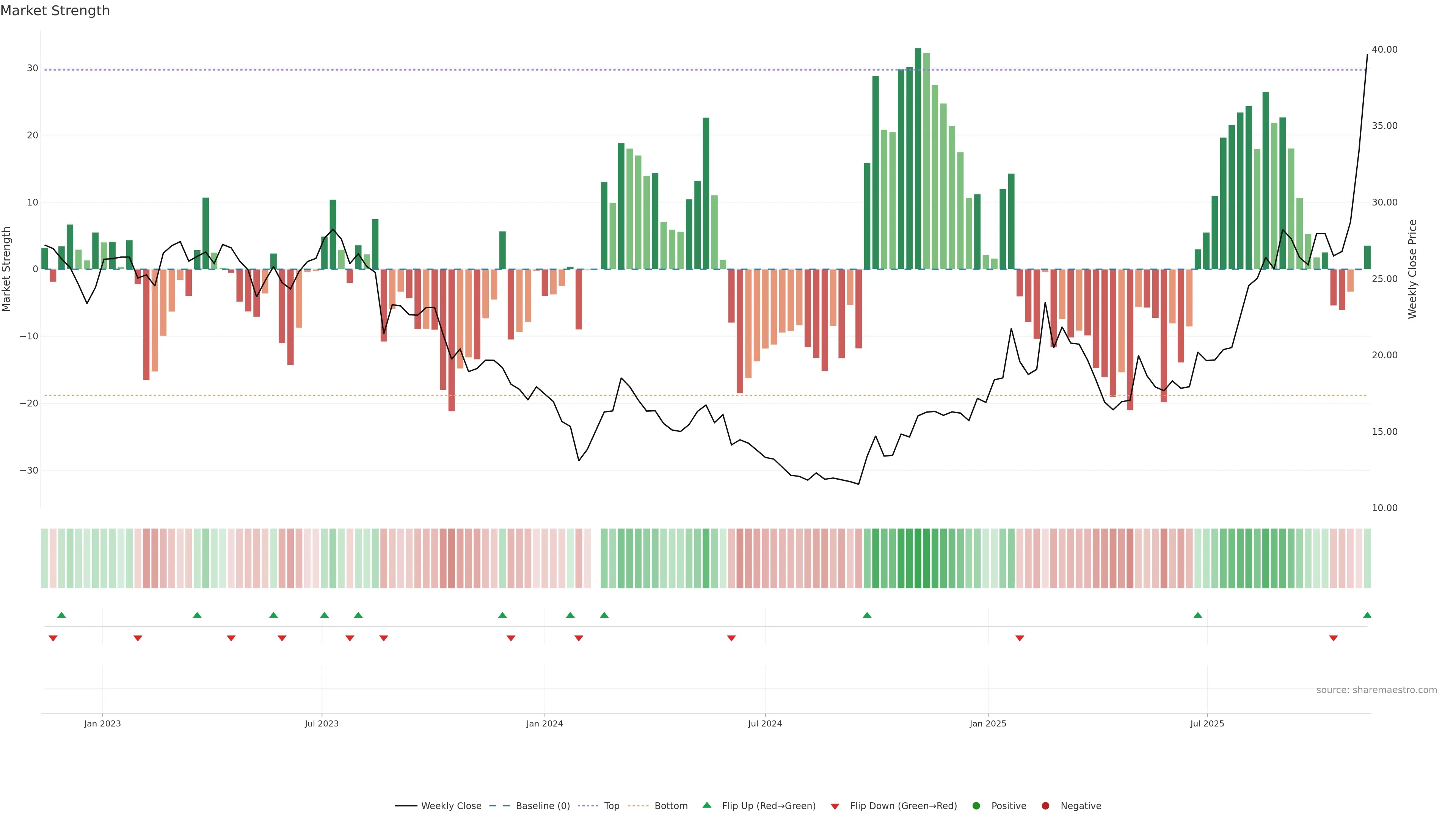
Task: Click the rightmost green flip-up triangle marker
Action: point(1367,615)
